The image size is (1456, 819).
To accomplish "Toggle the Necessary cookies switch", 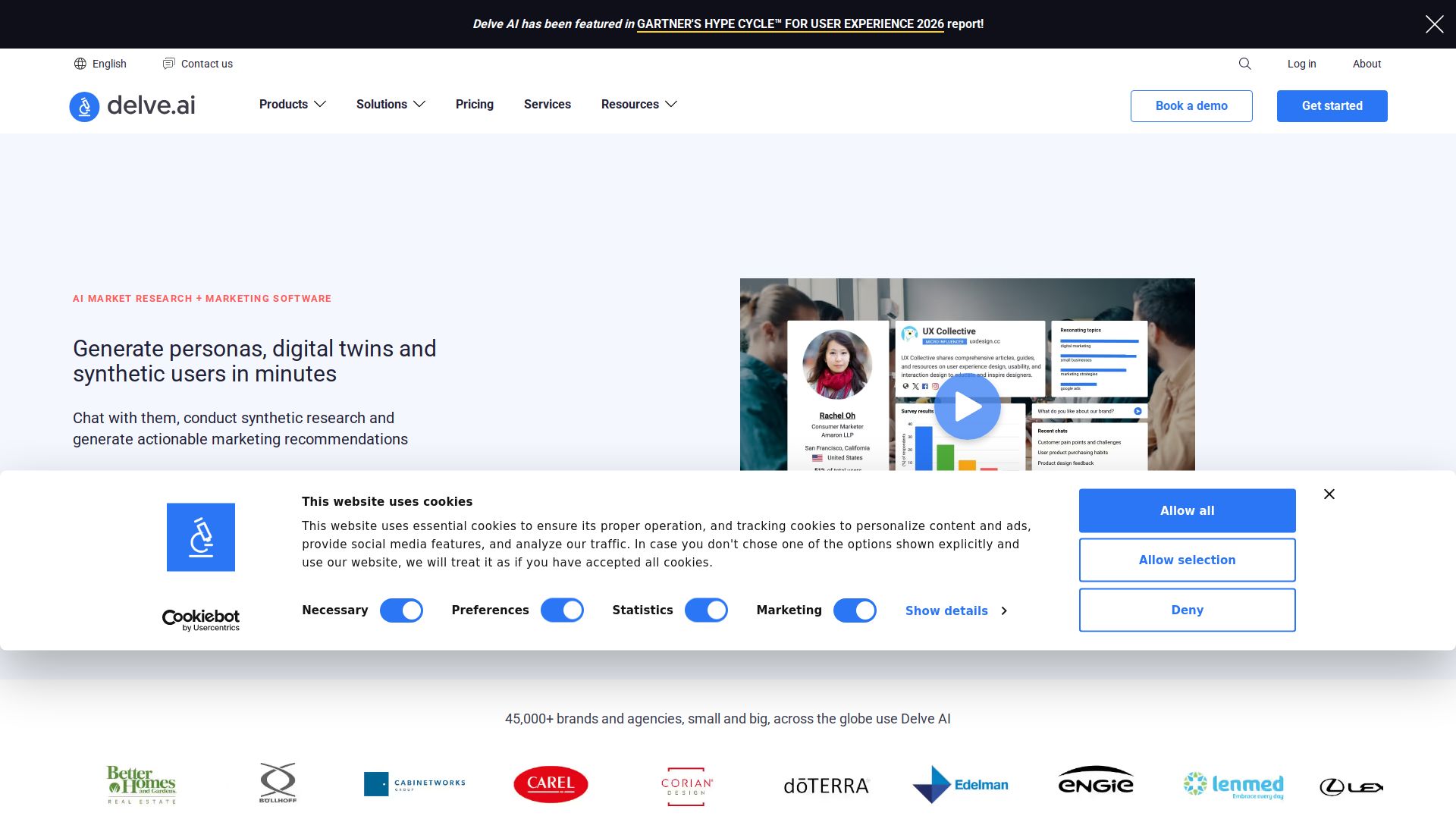I will point(401,610).
